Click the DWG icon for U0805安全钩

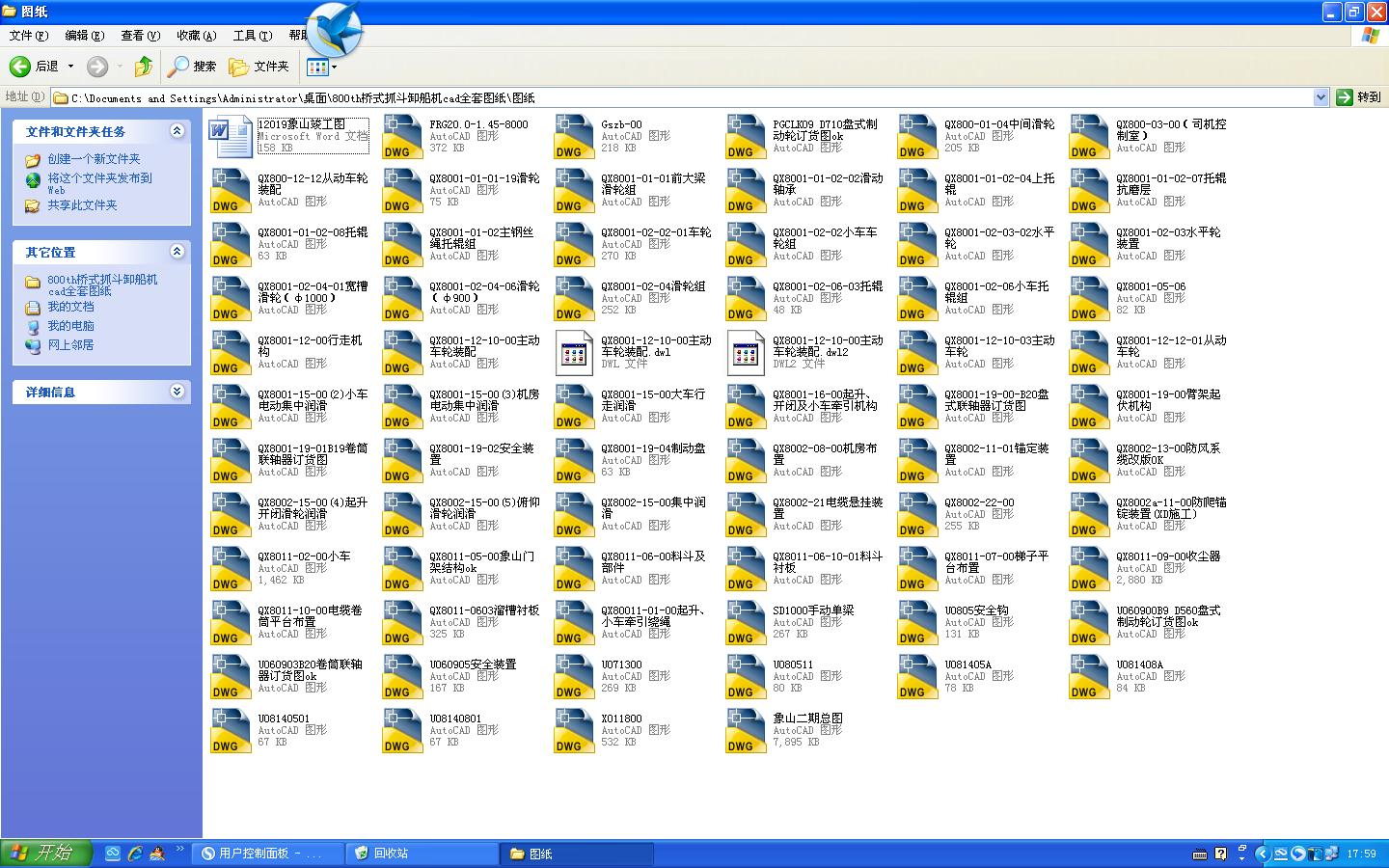[x=918, y=623]
